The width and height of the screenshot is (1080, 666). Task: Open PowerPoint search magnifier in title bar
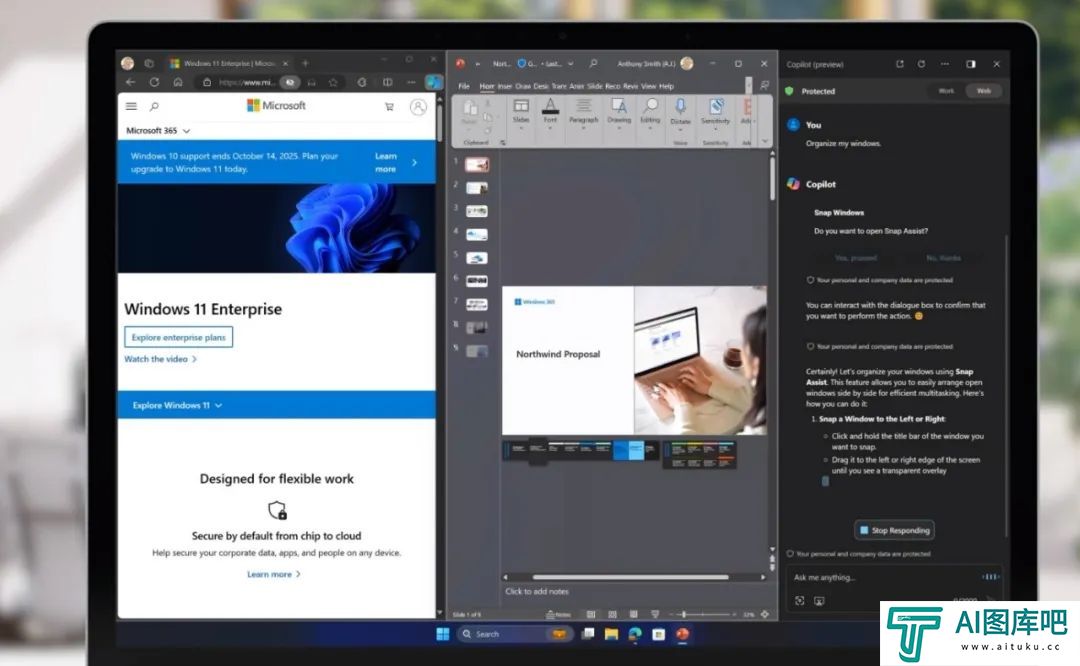click(593, 63)
